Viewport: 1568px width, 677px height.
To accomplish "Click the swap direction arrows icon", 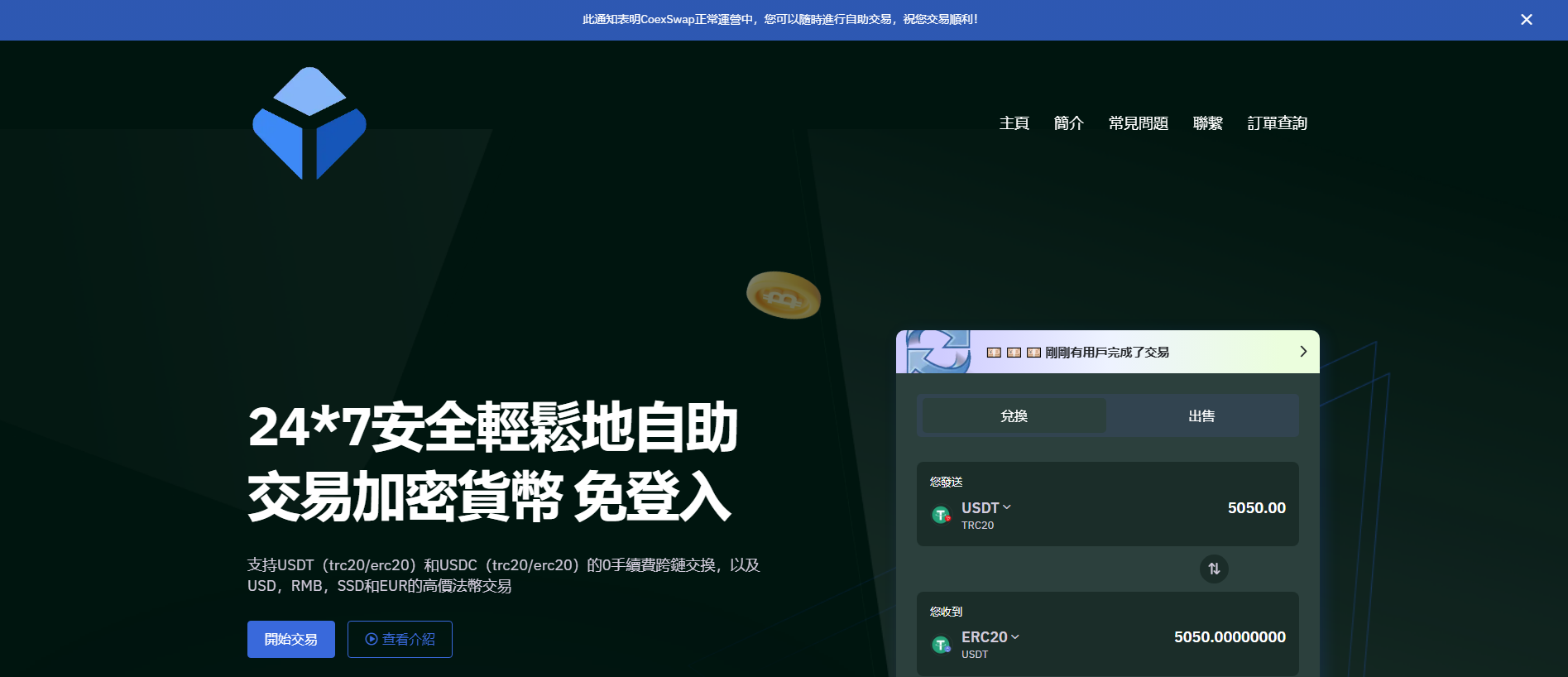I will click(x=1214, y=569).
